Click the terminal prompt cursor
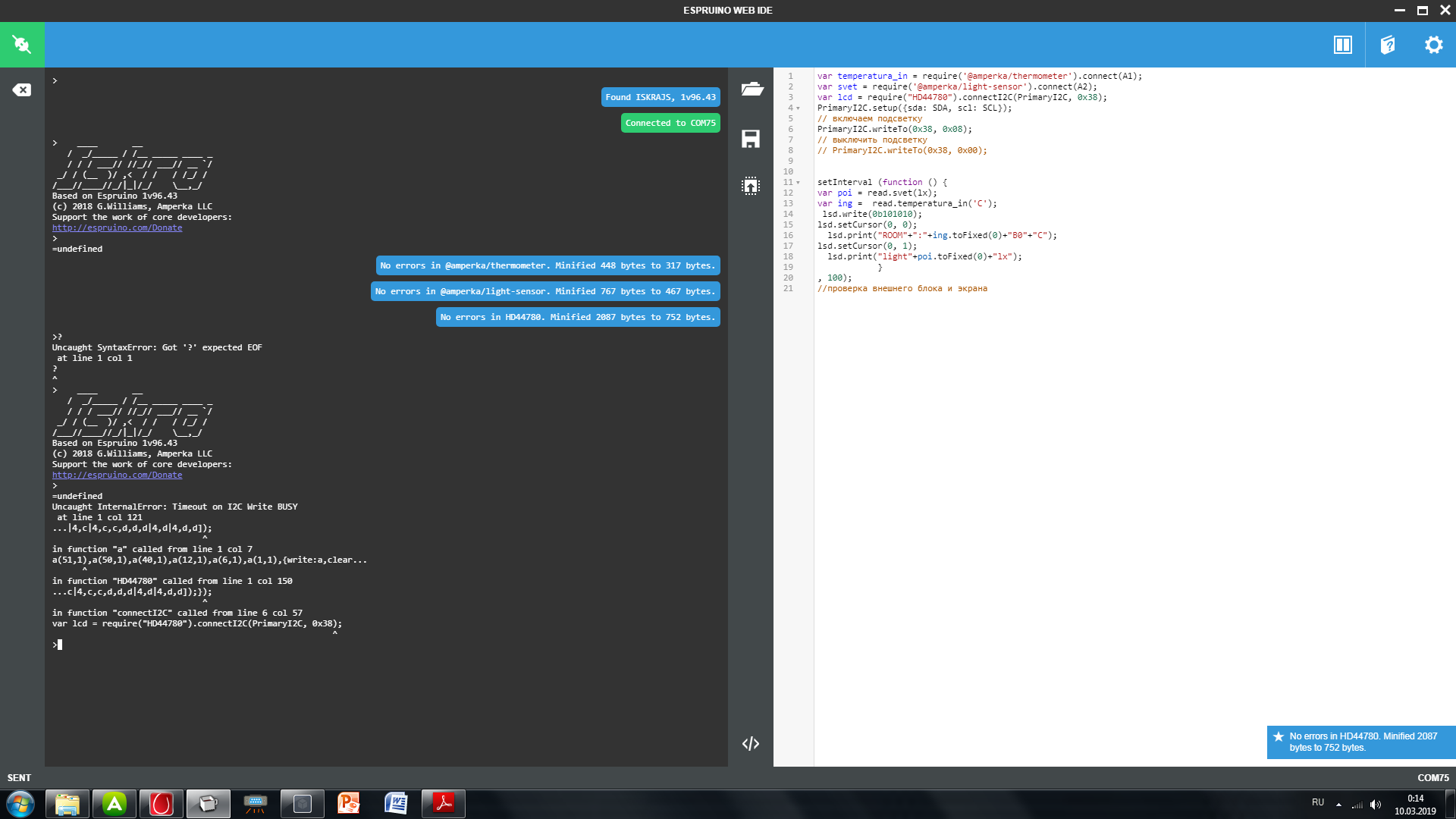 point(59,645)
